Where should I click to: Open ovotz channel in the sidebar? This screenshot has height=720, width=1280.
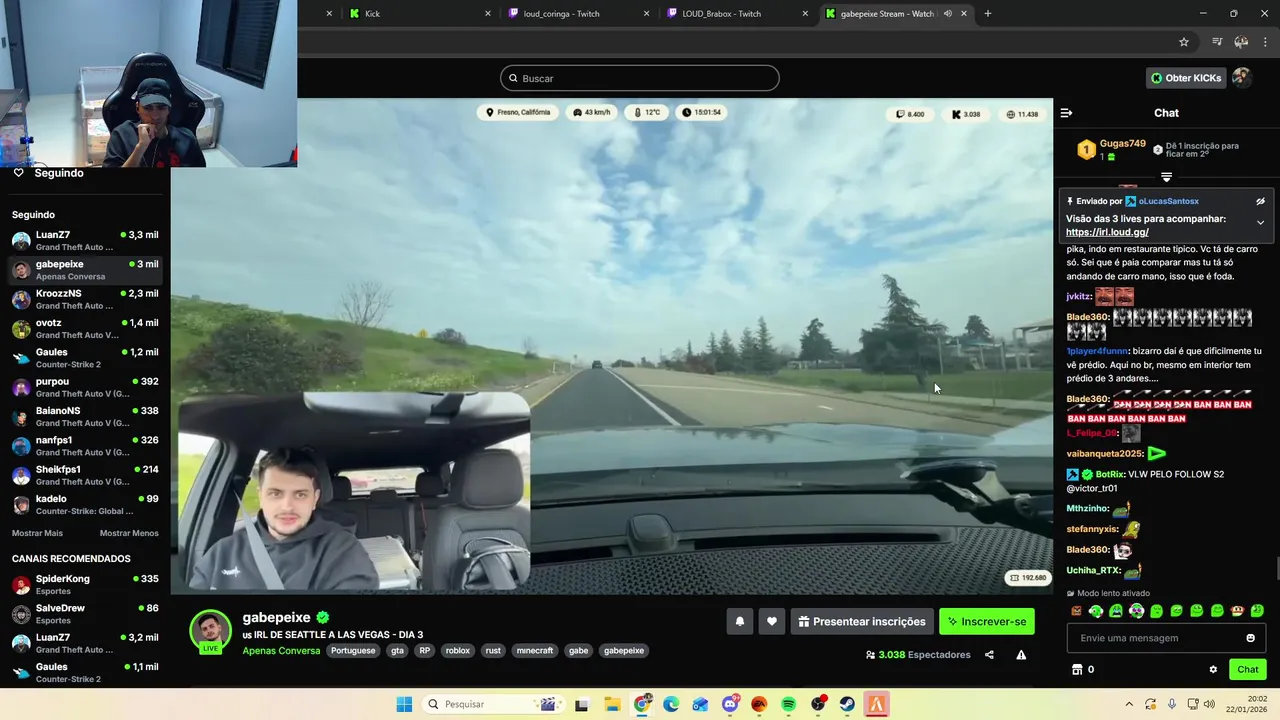click(85, 328)
